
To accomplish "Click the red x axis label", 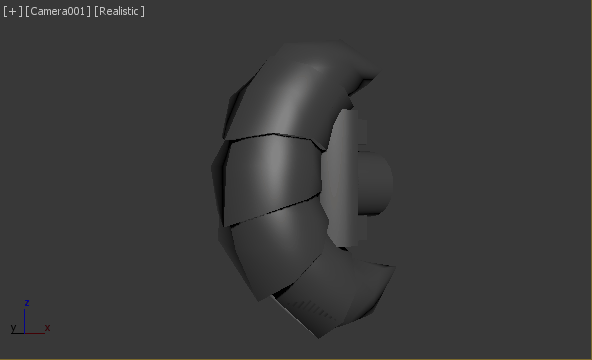I will [x=47, y=328].
